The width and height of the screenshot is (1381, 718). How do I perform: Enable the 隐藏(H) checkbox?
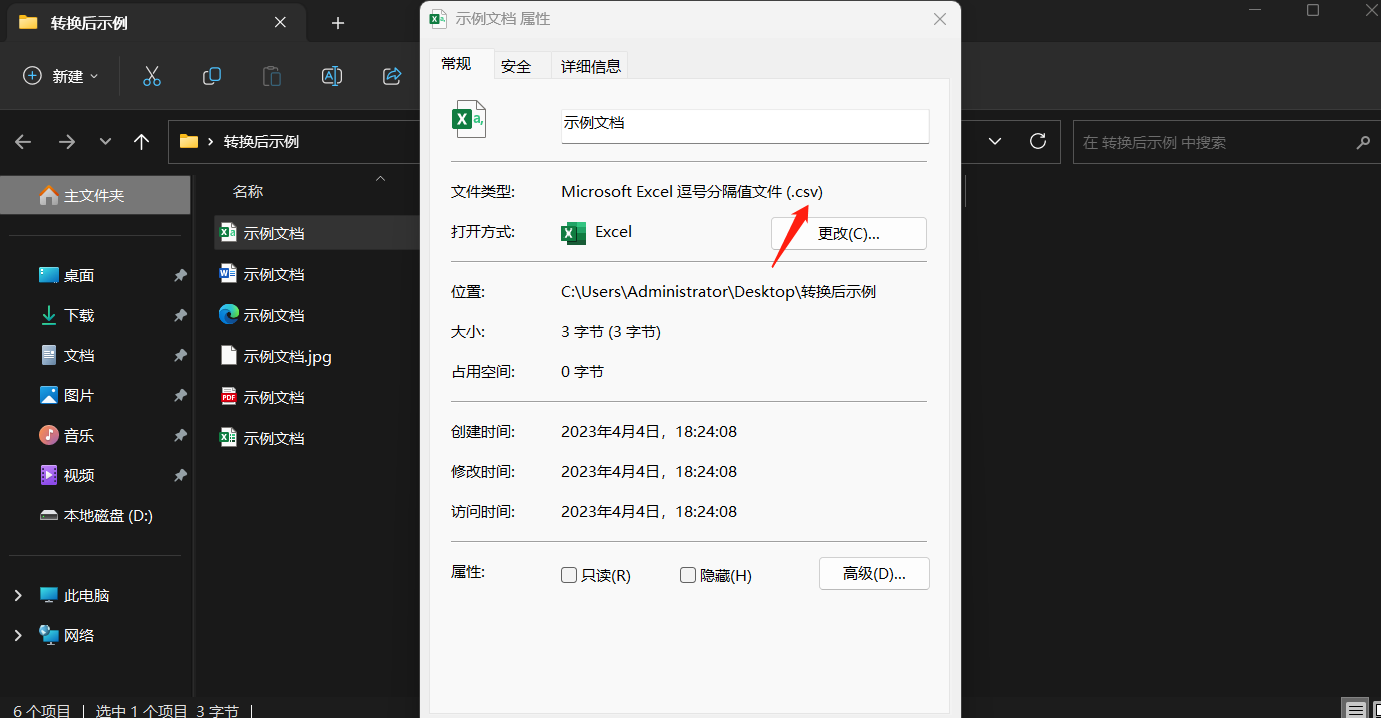pos(688,575)
